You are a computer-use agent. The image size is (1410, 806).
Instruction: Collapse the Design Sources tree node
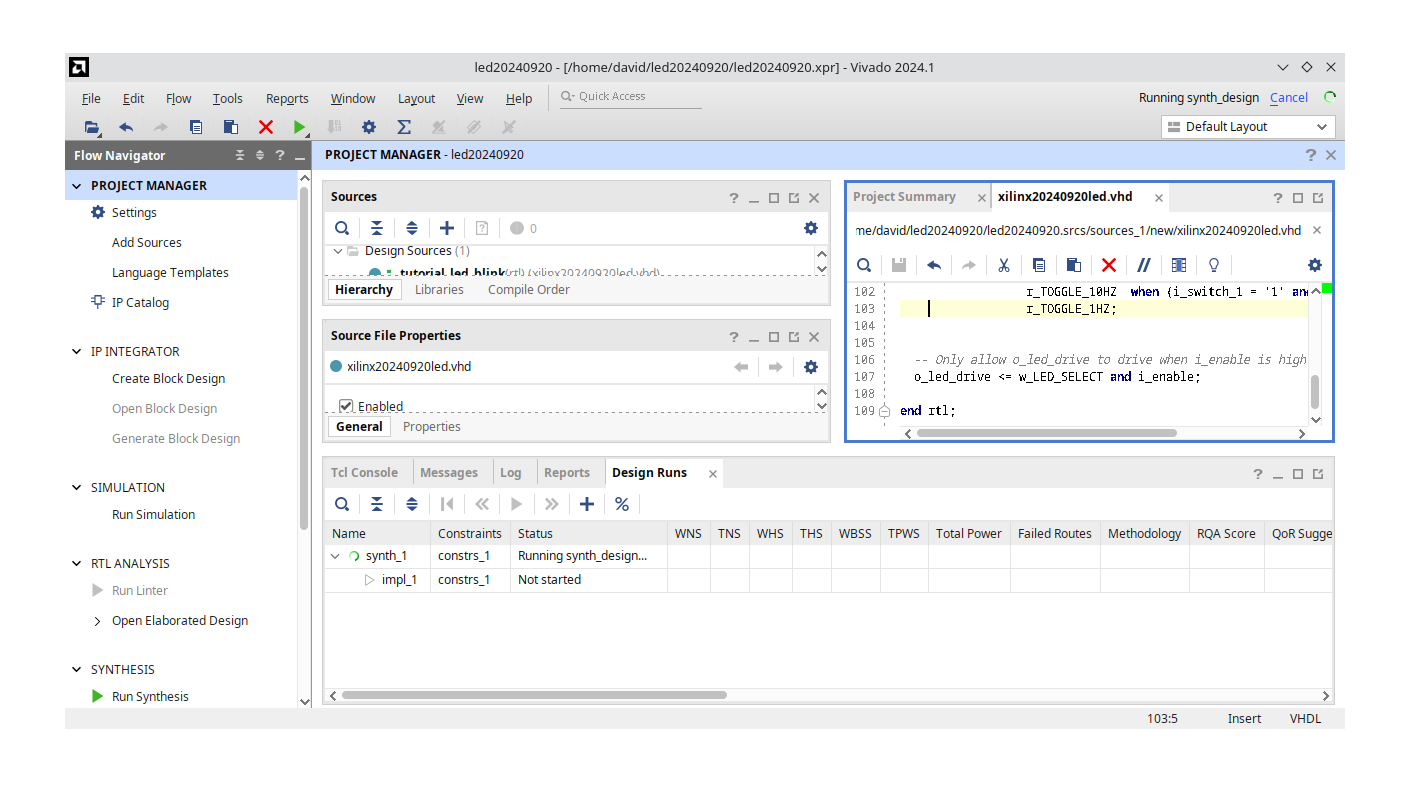tap(338, 251)
